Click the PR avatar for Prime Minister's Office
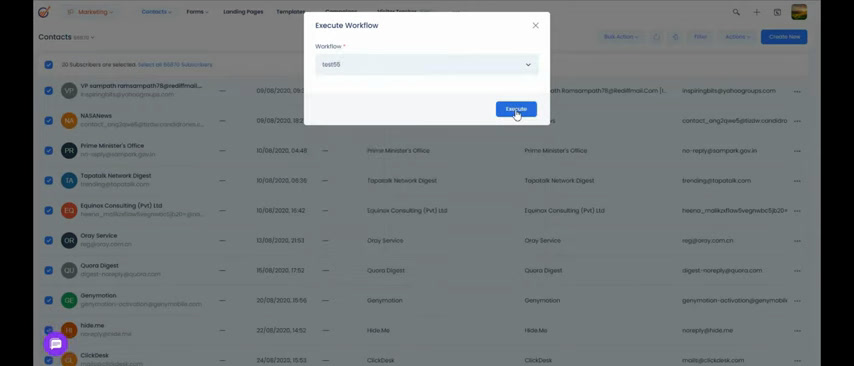 tap(69, 151)
